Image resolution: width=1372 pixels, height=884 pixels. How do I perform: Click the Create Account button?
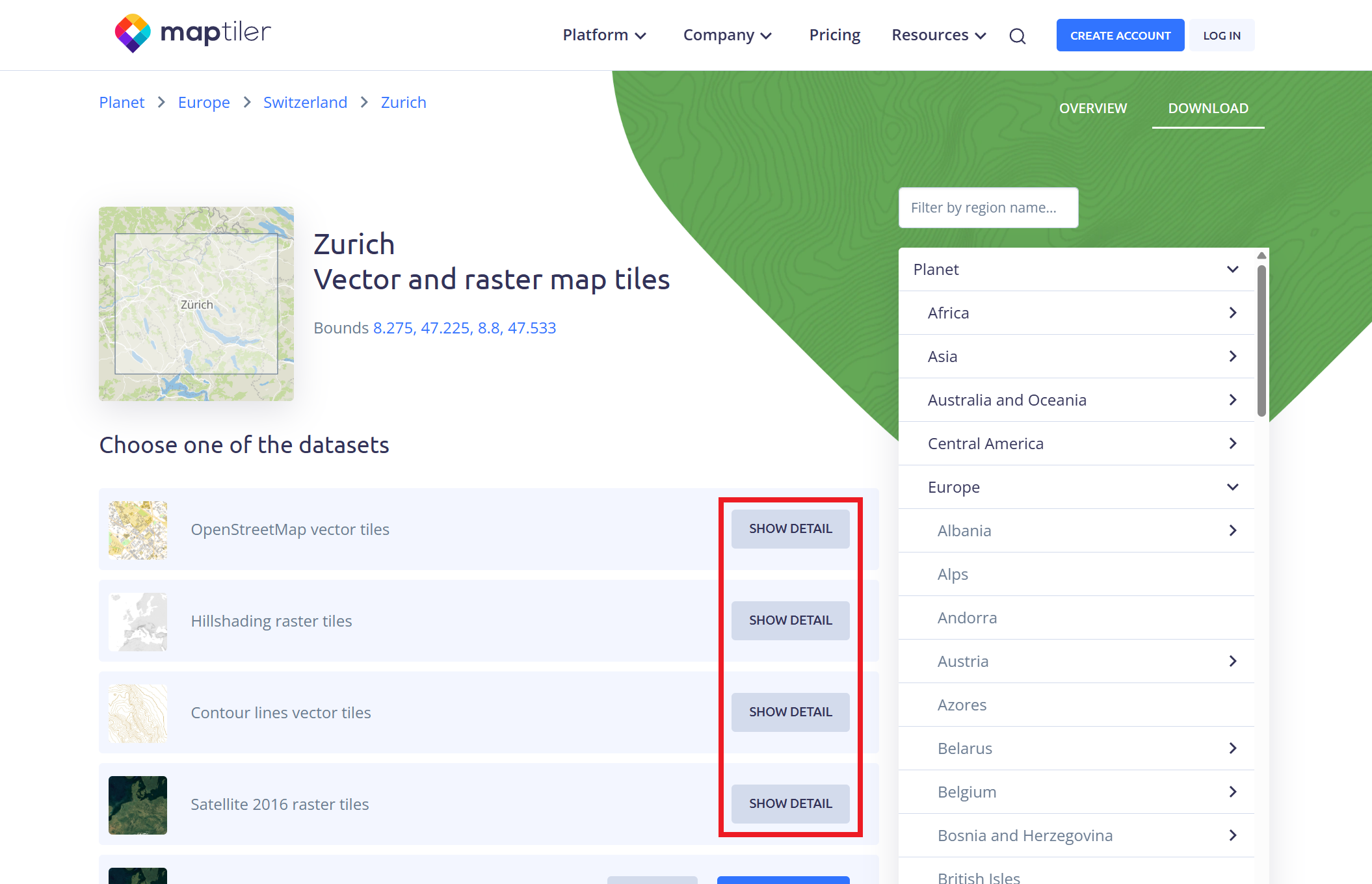pyautogui.click(x=1120, y=36)
